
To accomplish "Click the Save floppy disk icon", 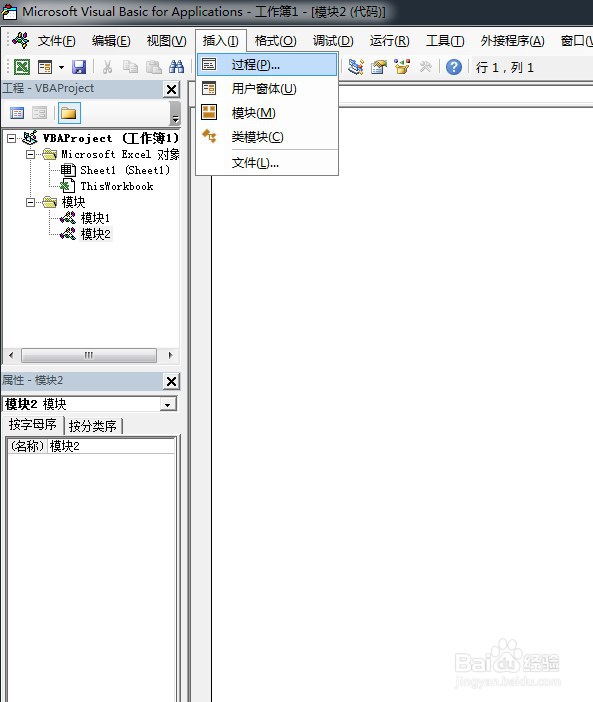I will tap(79, 67).
